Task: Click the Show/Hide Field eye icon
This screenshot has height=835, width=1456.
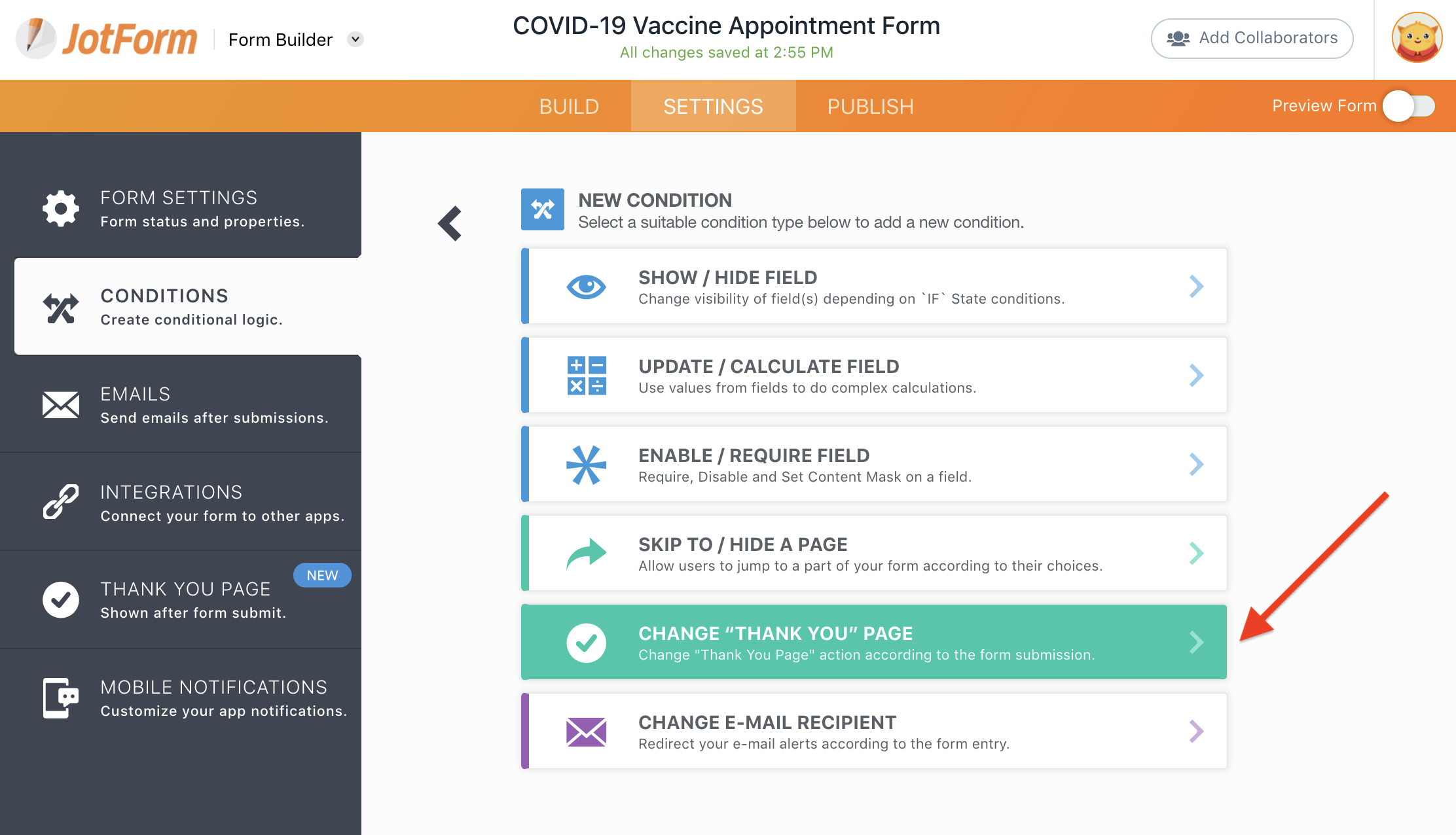Action: click(x=586, y=287)
